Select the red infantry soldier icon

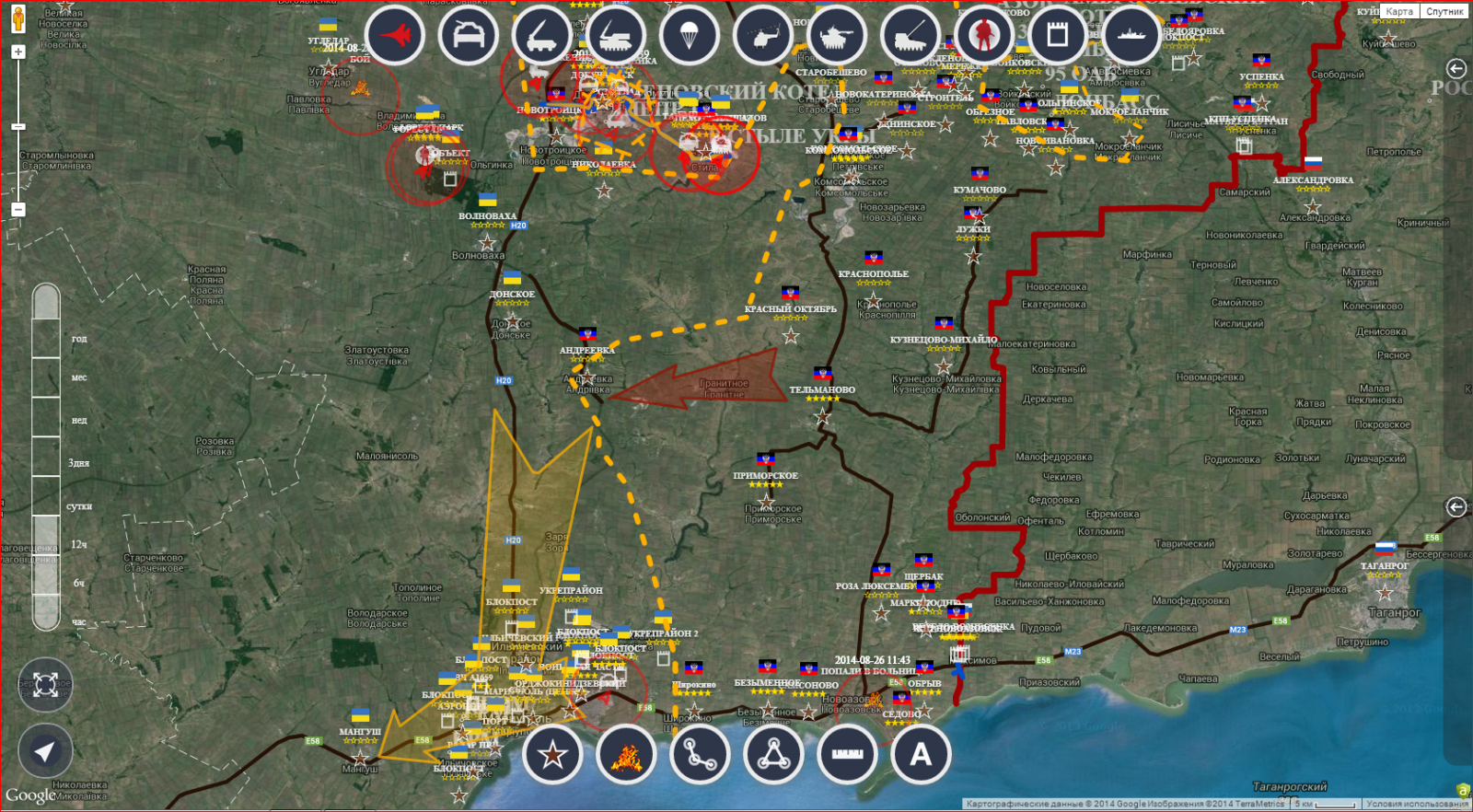click(983, 35)
